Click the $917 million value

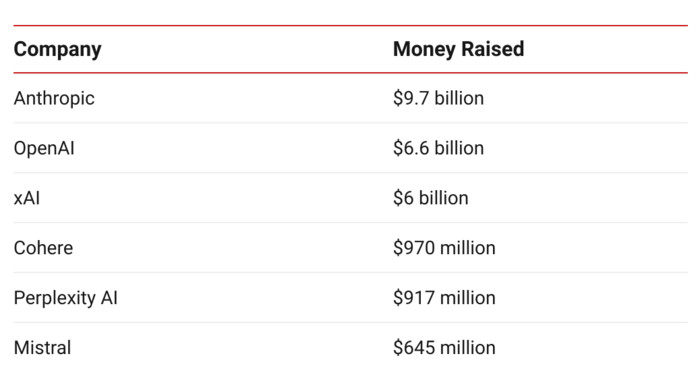[444, 298]
